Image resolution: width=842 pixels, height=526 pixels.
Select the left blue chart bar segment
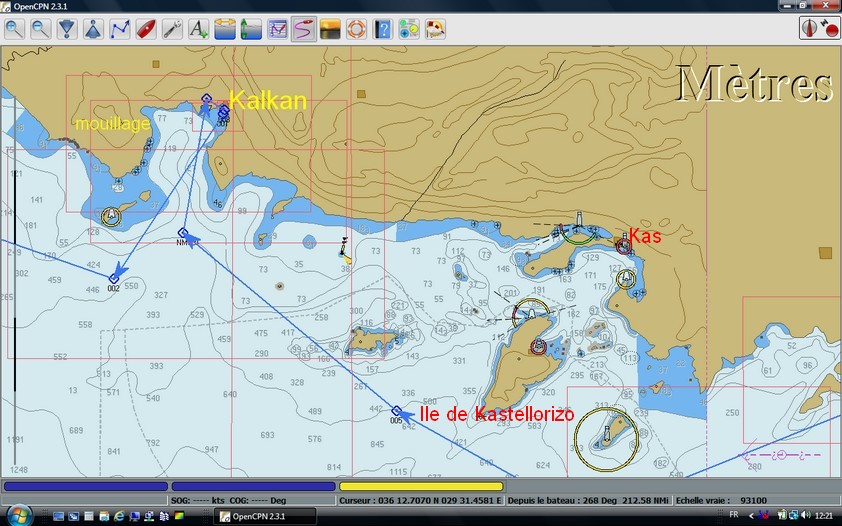tap(84, 486)
